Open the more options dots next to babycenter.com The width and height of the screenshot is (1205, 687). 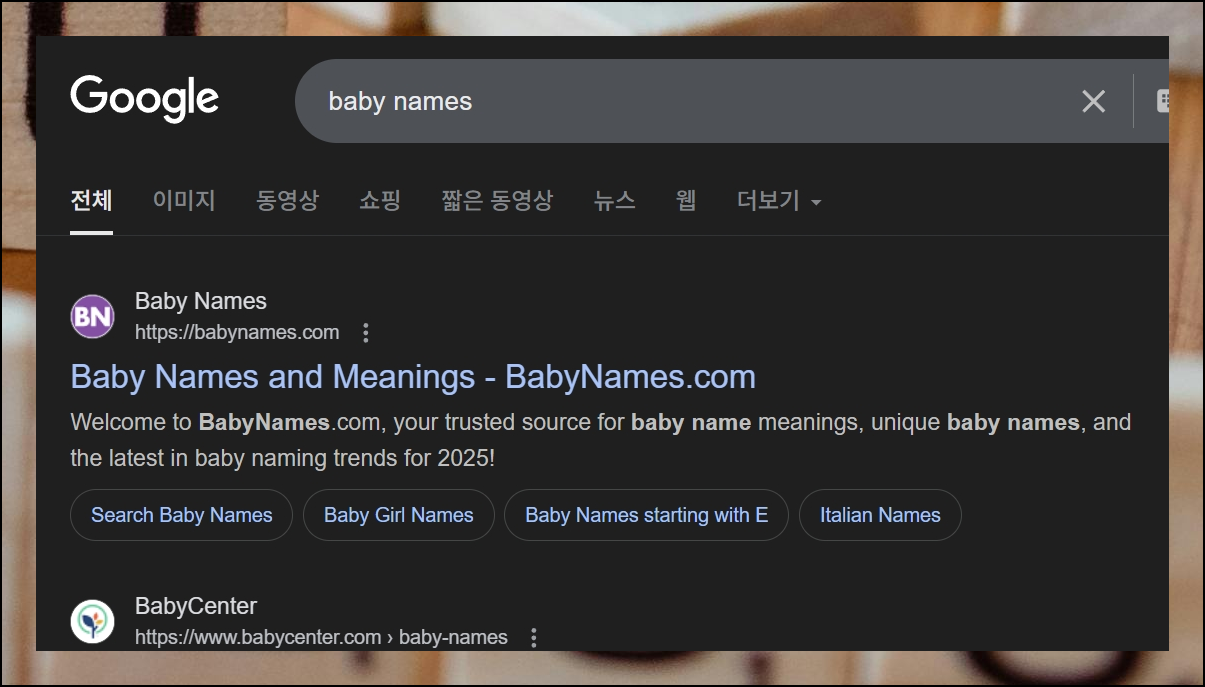point(534,637)
